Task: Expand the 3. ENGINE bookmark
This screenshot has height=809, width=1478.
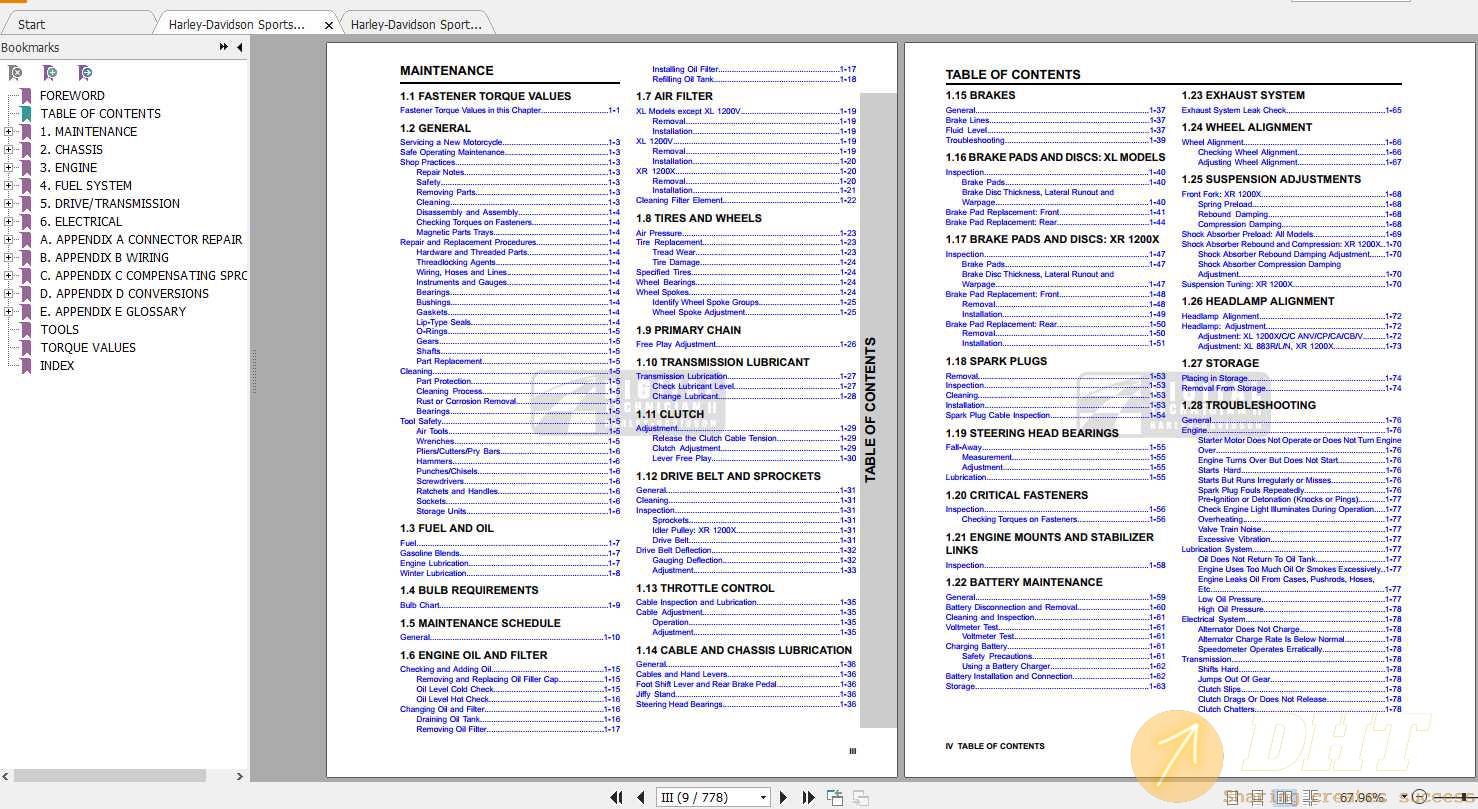Action: [9, 168]
